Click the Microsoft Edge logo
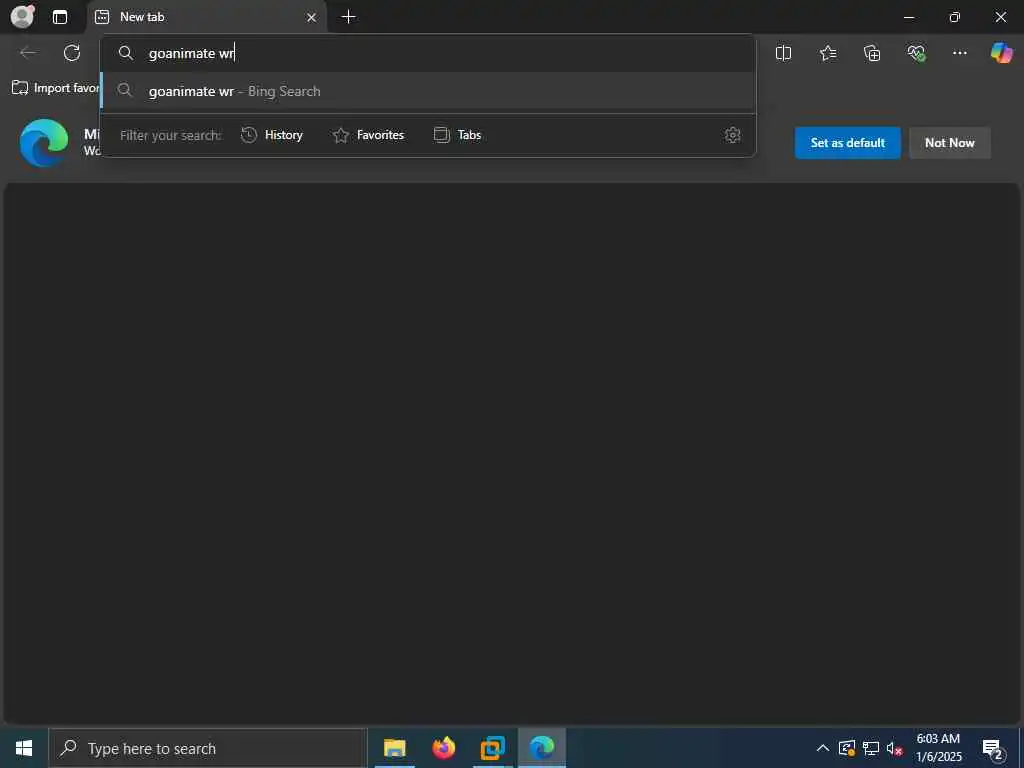The width and height of the screenshot is (1024, 768). tap(44, 142)
